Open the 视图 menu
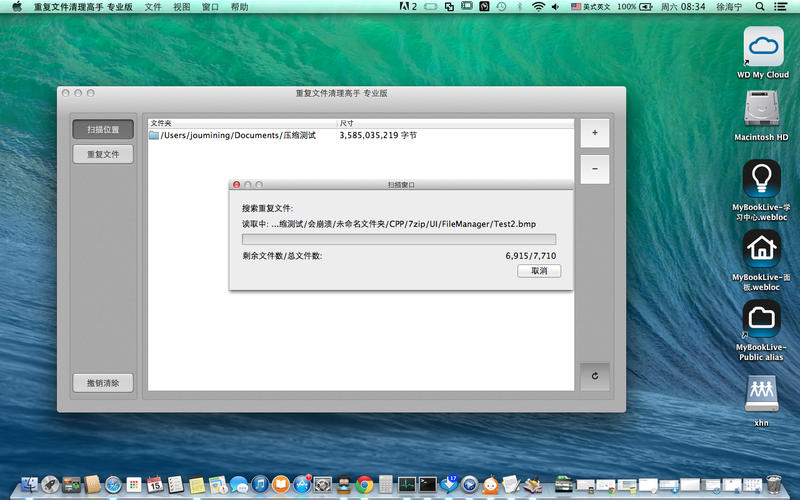800x500 pixels. [181, 7]
